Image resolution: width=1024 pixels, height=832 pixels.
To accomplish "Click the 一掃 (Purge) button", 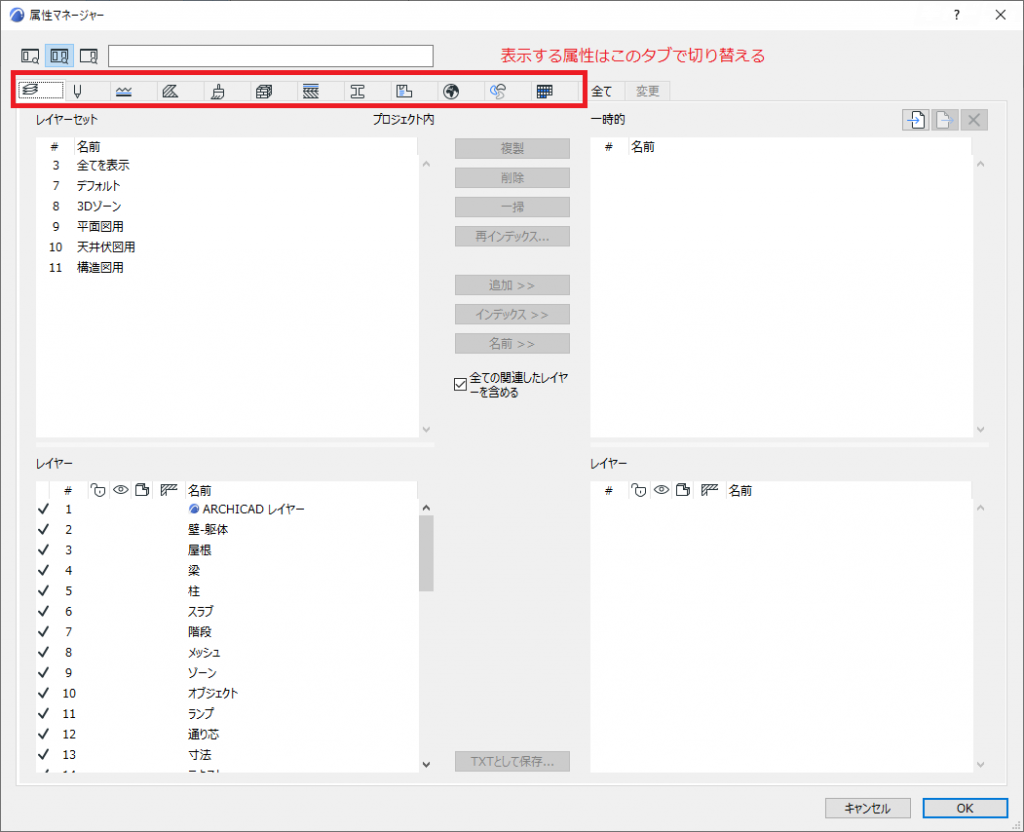I will click(x=512, y=207).
